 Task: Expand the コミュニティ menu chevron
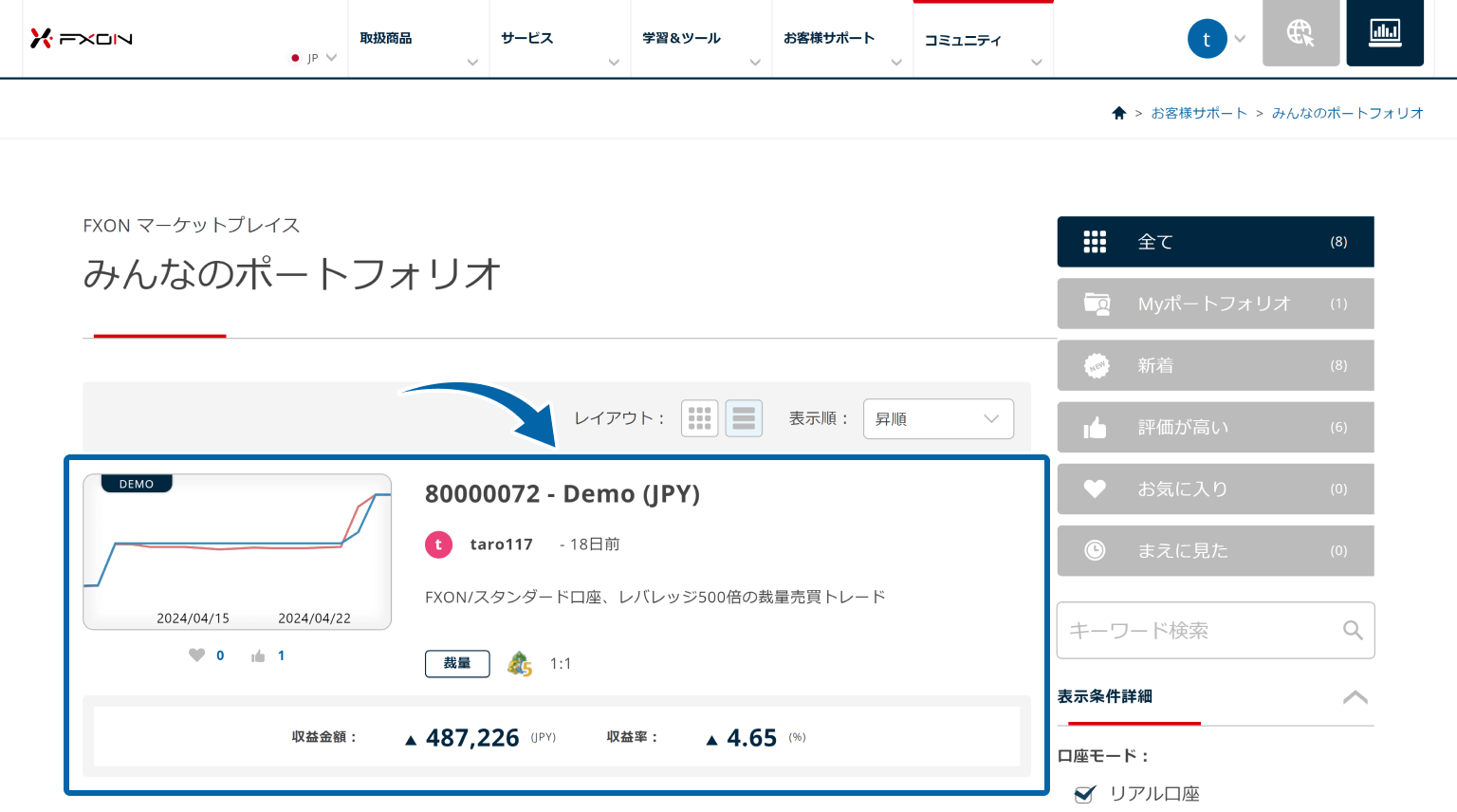coord(1037,63)
